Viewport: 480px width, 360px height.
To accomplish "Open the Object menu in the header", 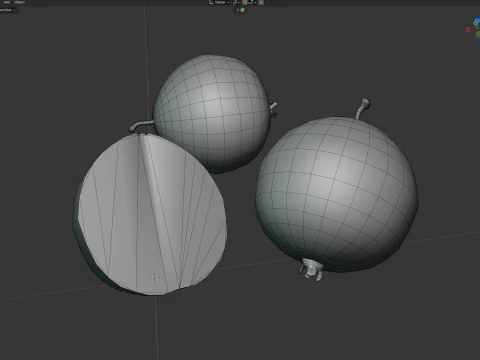I will (x=19, y=2).
